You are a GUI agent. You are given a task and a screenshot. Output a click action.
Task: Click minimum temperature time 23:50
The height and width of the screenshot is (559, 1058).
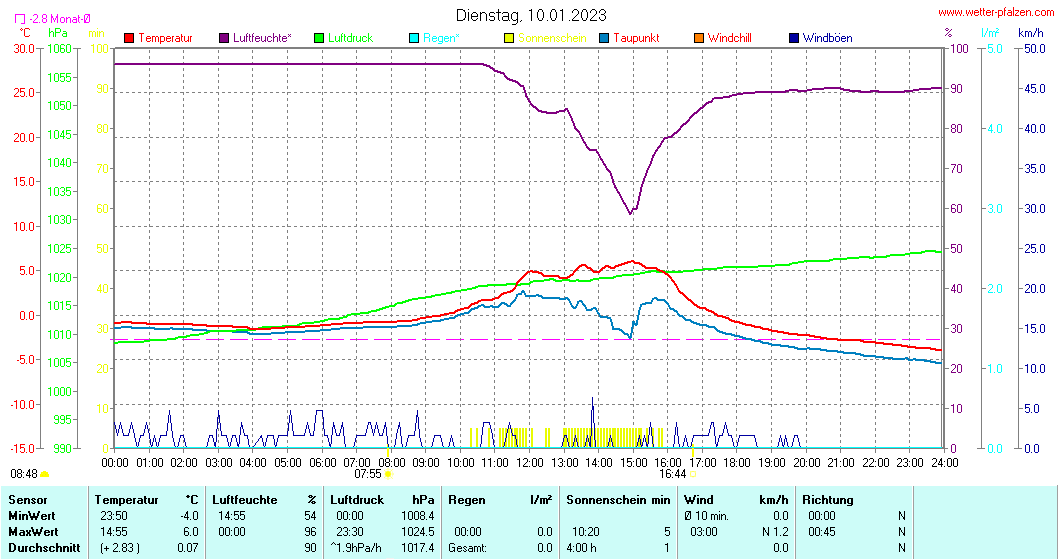point(113,516)
